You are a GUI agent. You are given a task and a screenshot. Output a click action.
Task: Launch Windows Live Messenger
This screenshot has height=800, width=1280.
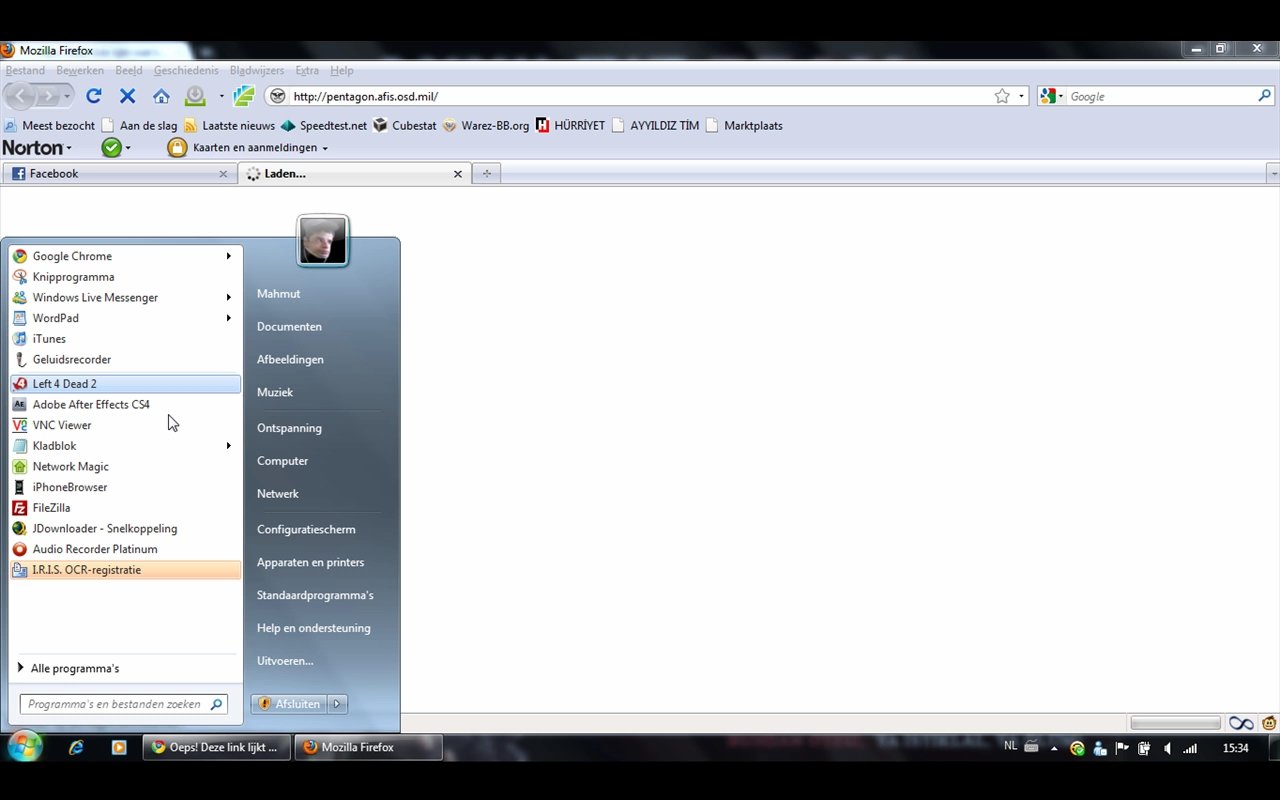tap(125, 297)
